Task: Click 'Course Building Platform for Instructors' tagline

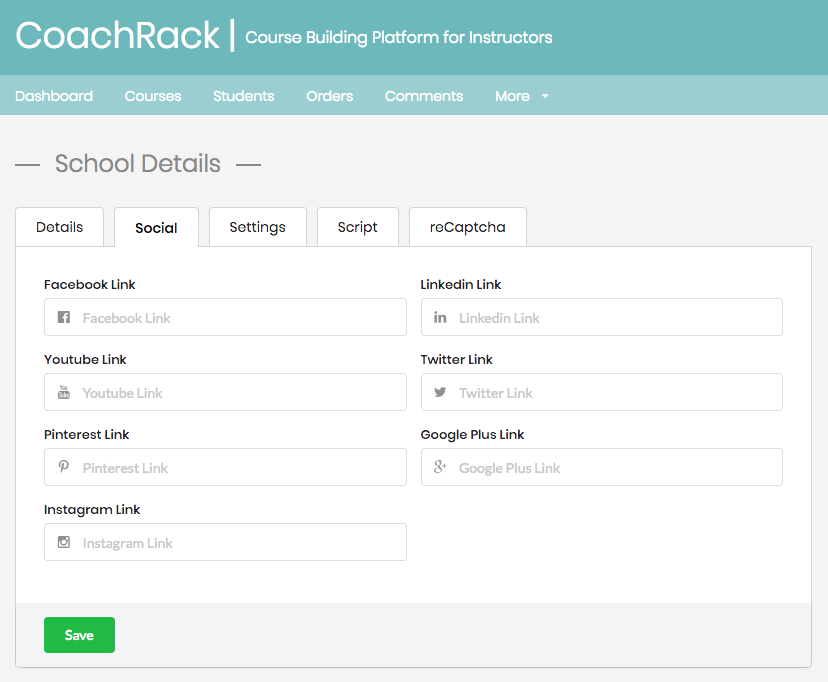Action: pyautogui.click(x=399, y=37)
